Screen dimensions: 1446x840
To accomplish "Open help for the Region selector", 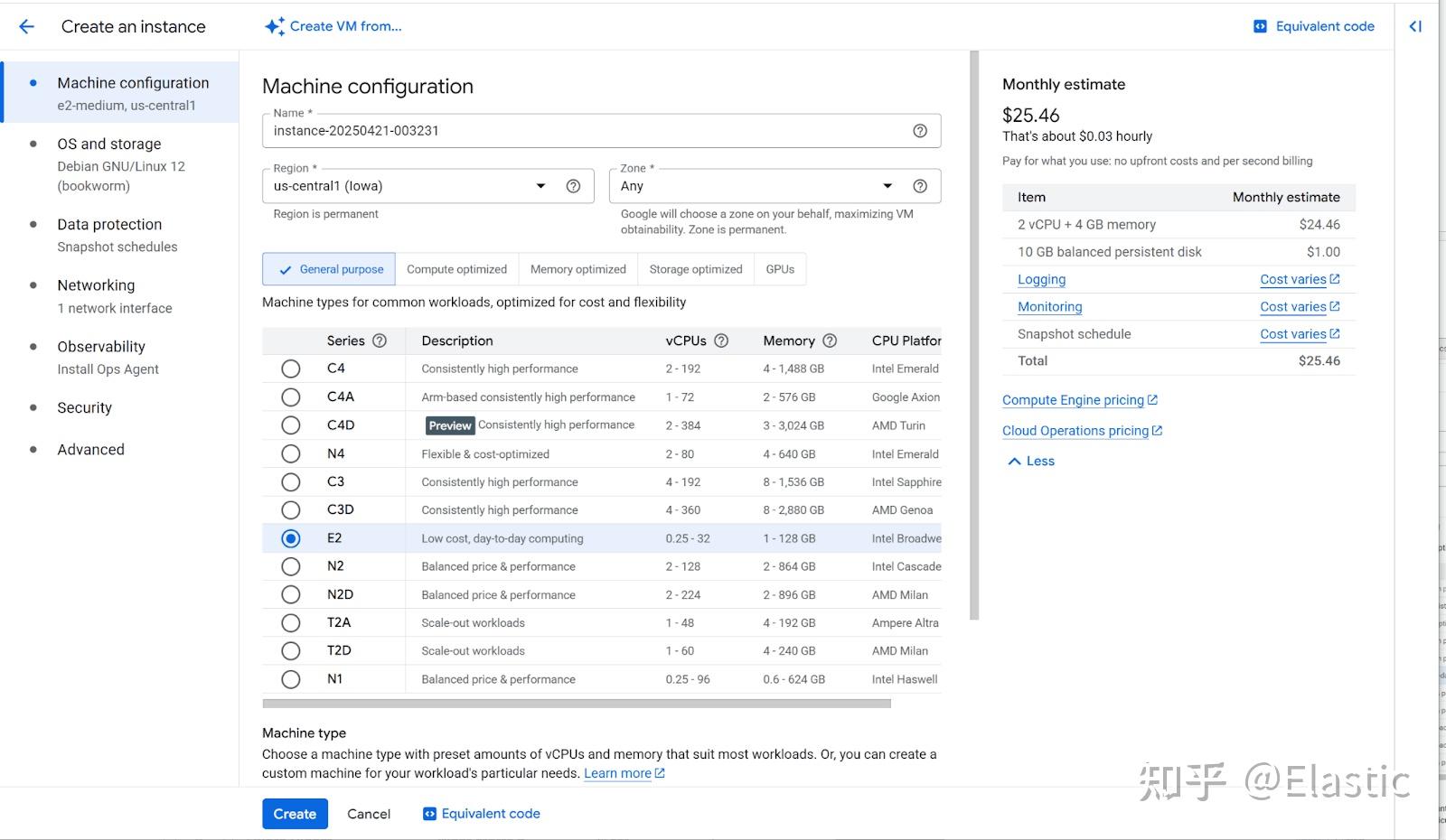I will 573,186.
